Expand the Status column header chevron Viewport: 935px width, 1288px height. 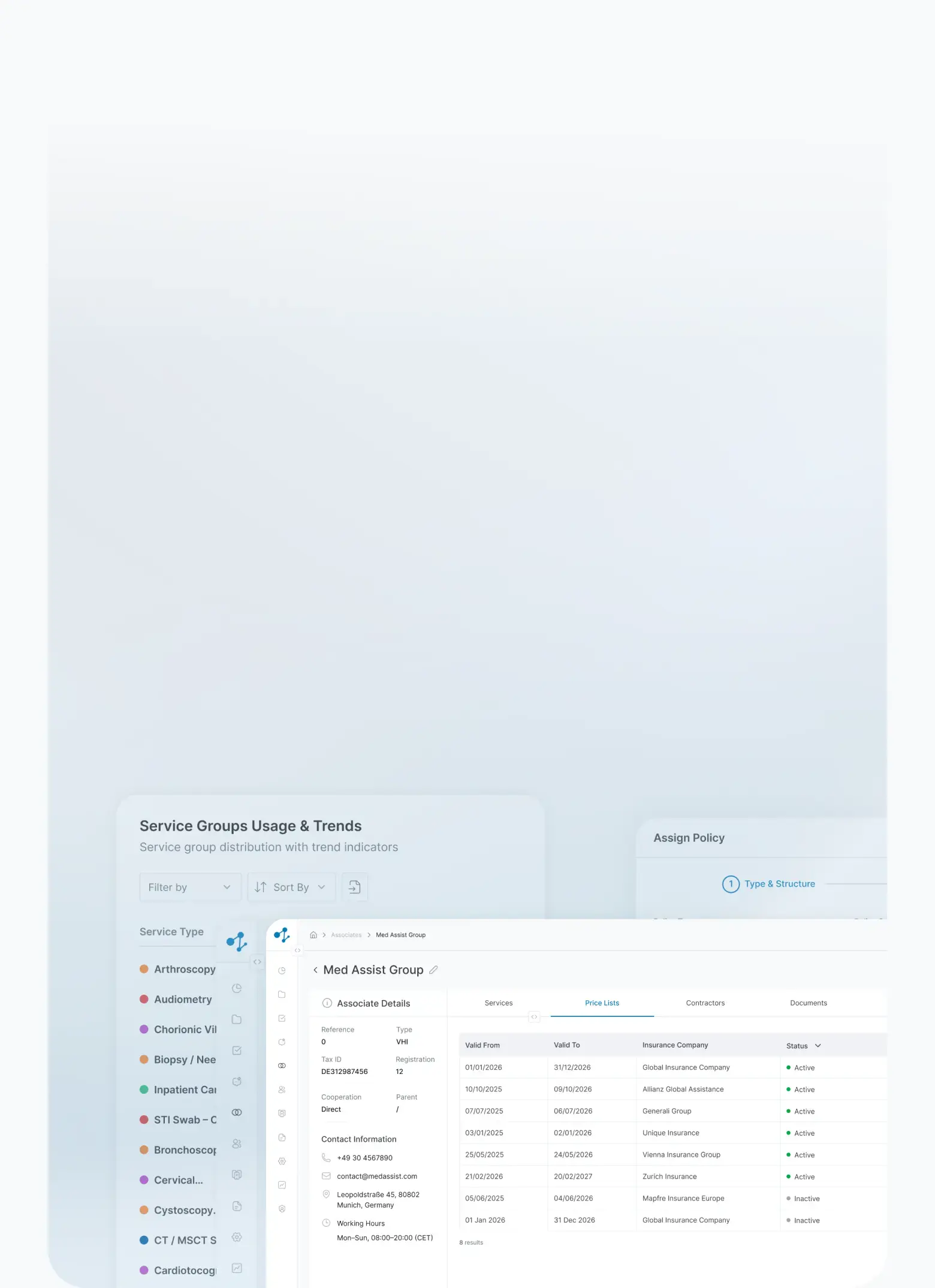(818, 1045)
